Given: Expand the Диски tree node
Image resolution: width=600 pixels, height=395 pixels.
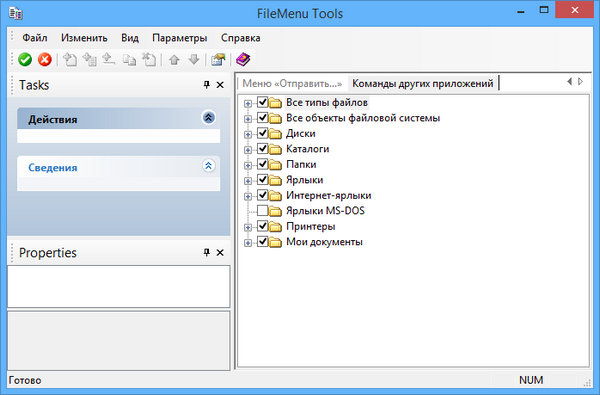Looking at the screenshot, I should pos(248,135).
